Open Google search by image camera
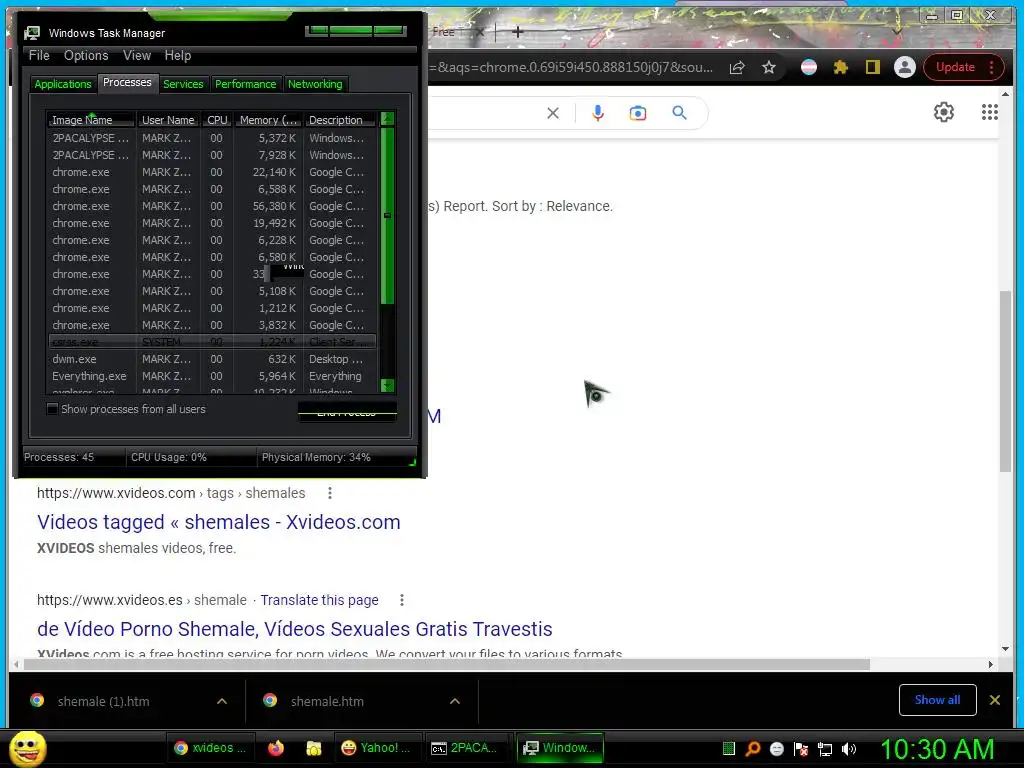Viewport: 1024px width, 768px height. pyautogui.click(x=638, y=113)
